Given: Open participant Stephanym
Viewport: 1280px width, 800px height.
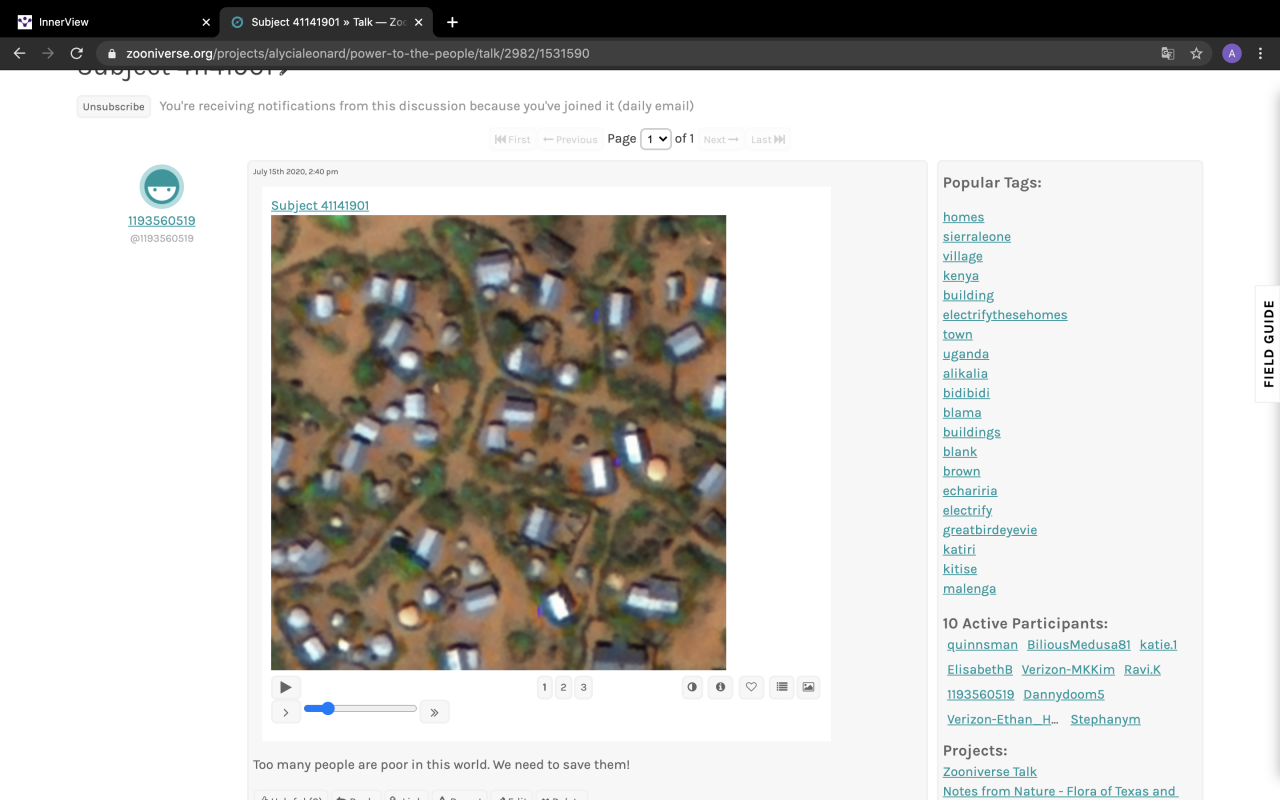Looking at the screenshot, I should coord(1105,720).
